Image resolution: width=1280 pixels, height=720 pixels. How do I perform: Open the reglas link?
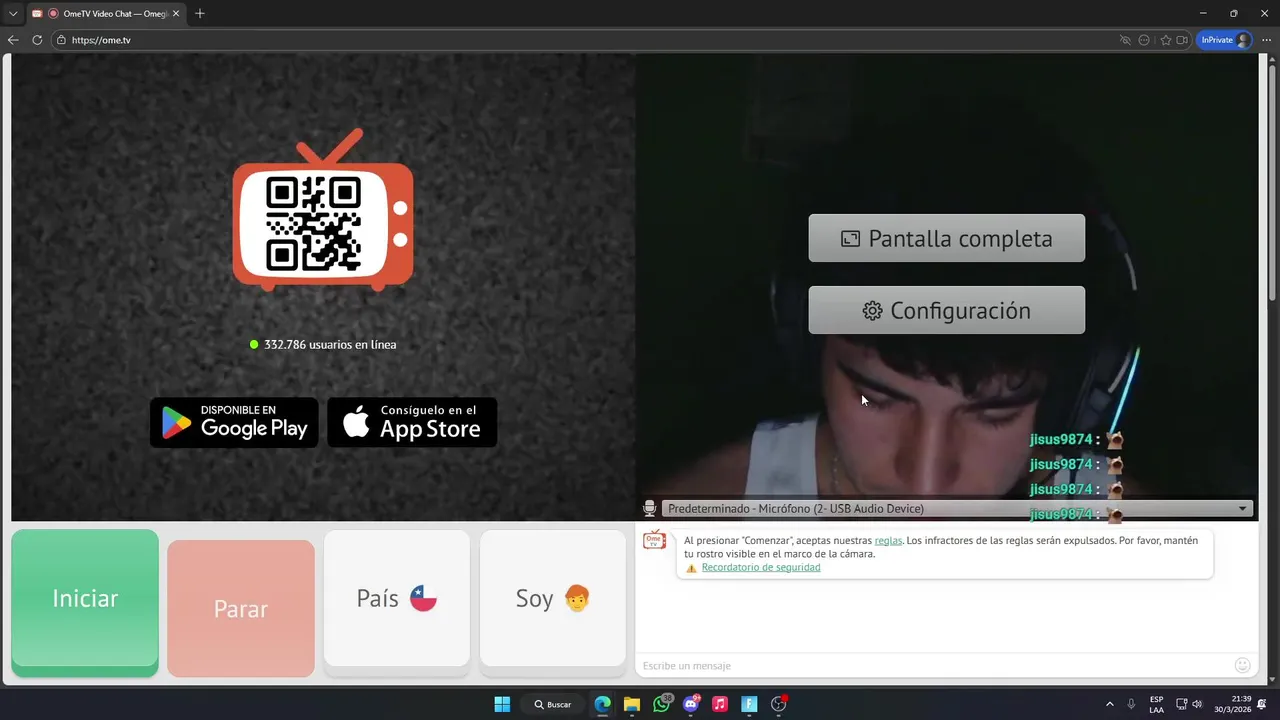click(x=888, y=540)
